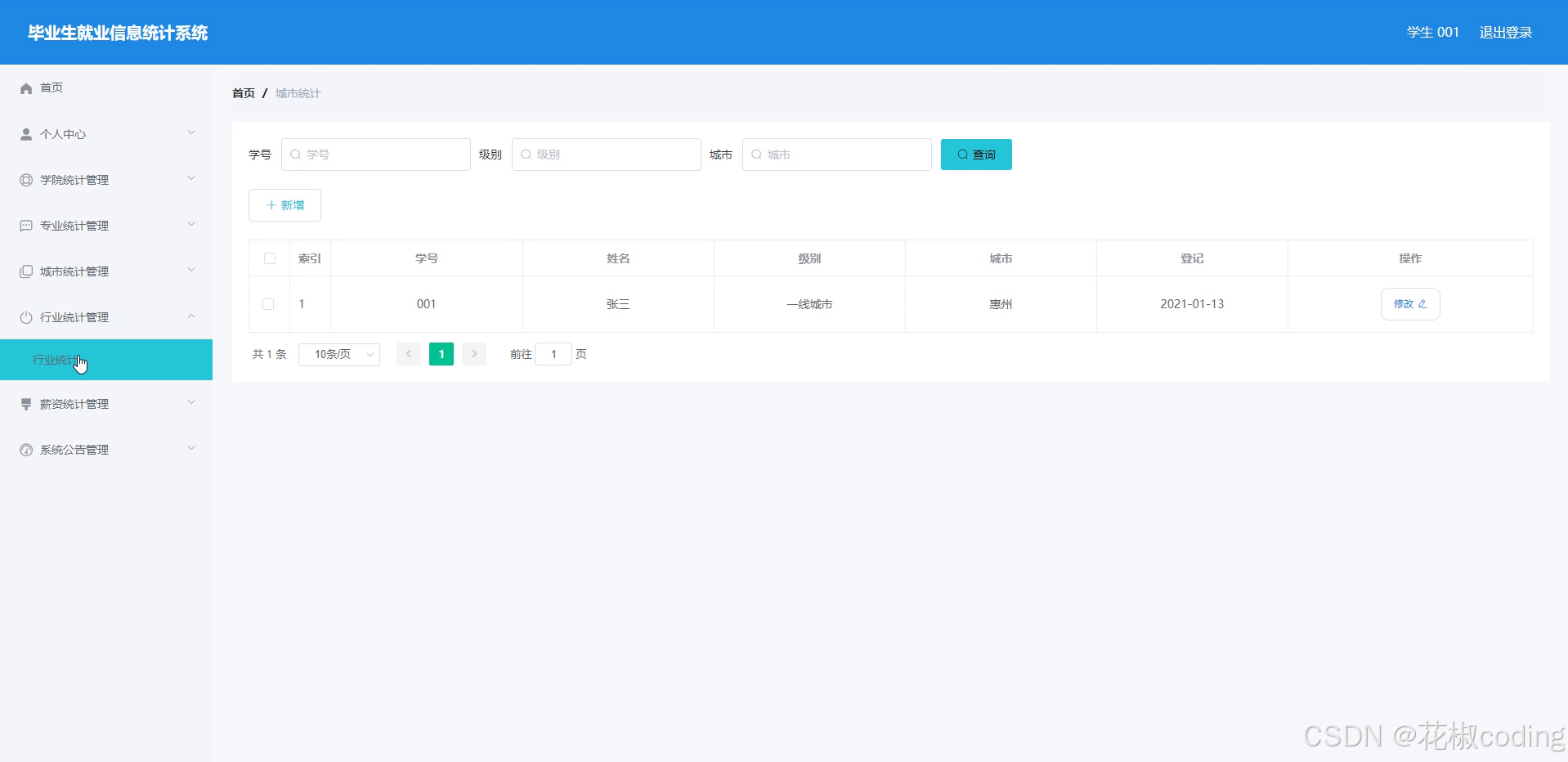Open the 城市统计管理 menu label
The image size is (1568, 762).
pos(74,271)
